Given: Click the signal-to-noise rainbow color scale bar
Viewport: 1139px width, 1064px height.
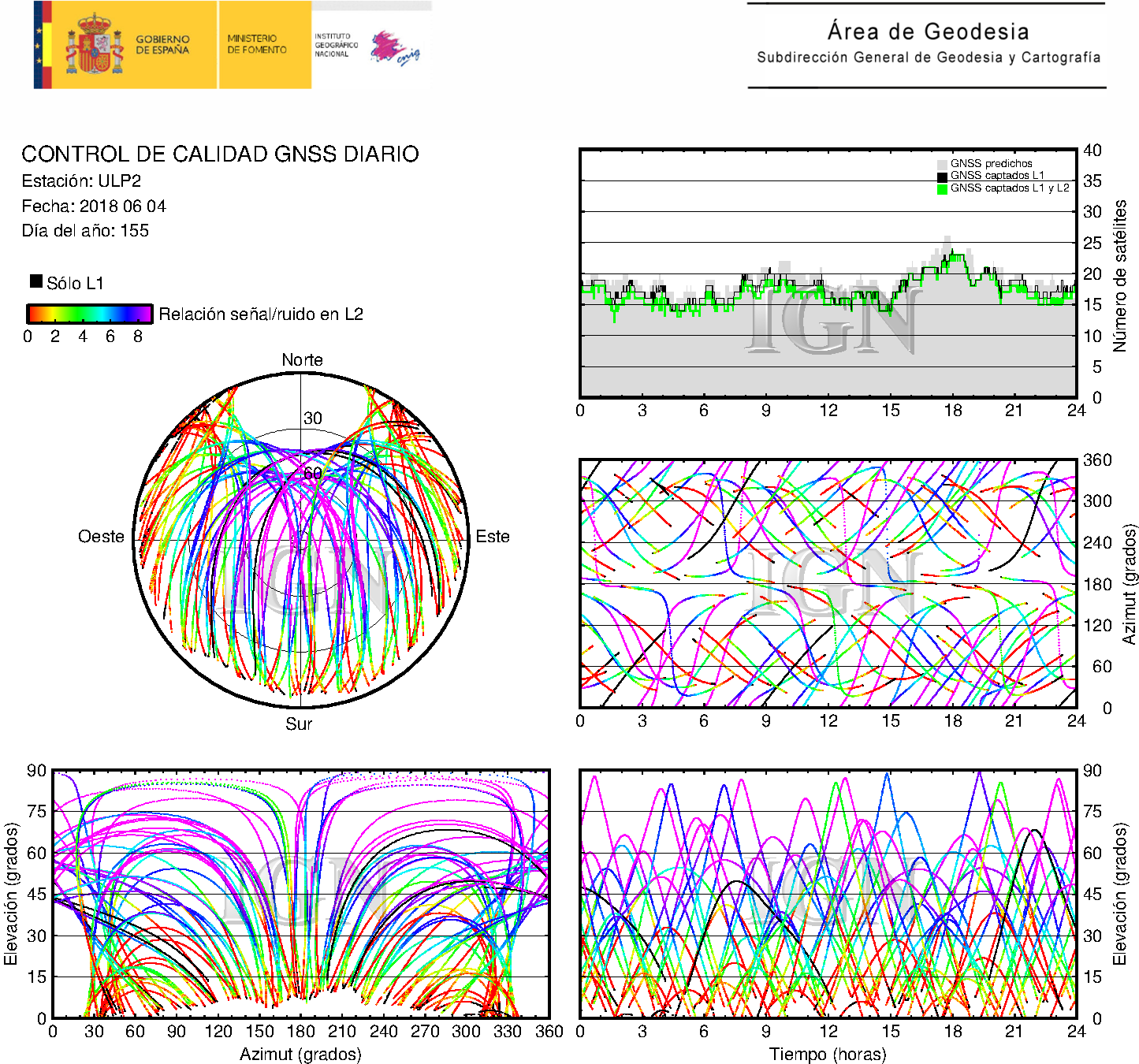Looking at the screenshot, I should [x=90, y=314].
